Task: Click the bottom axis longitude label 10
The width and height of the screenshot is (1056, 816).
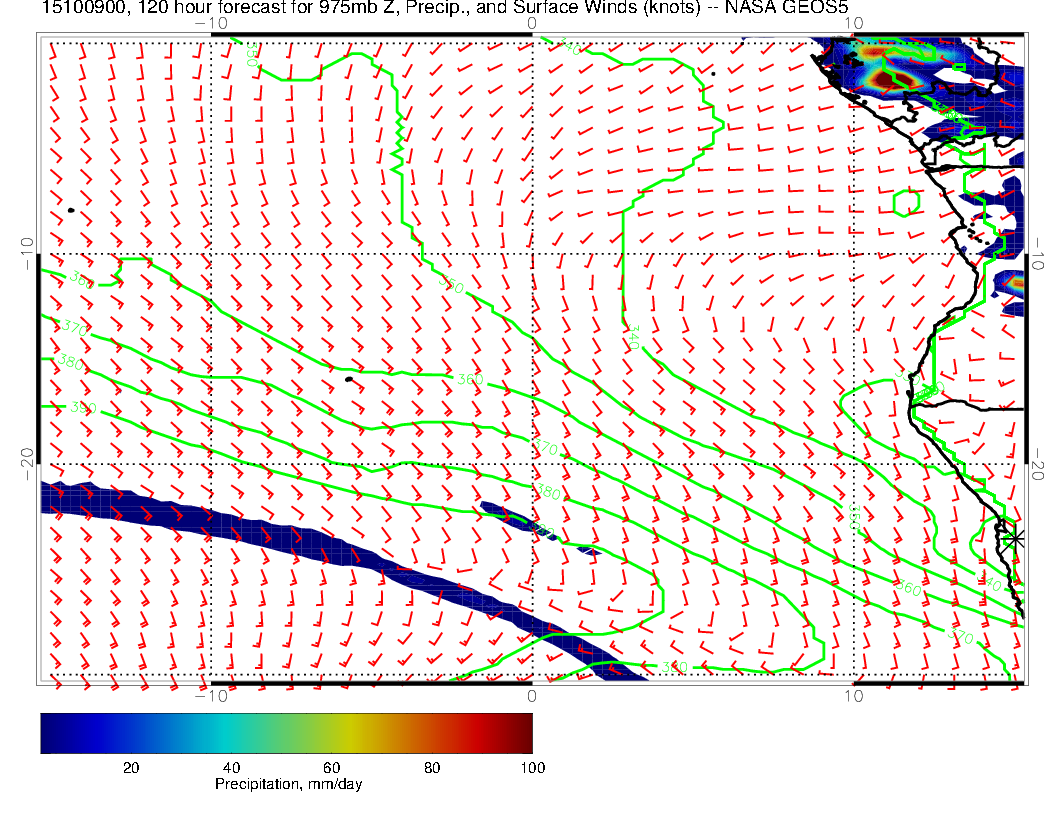Action: [853, 696]
